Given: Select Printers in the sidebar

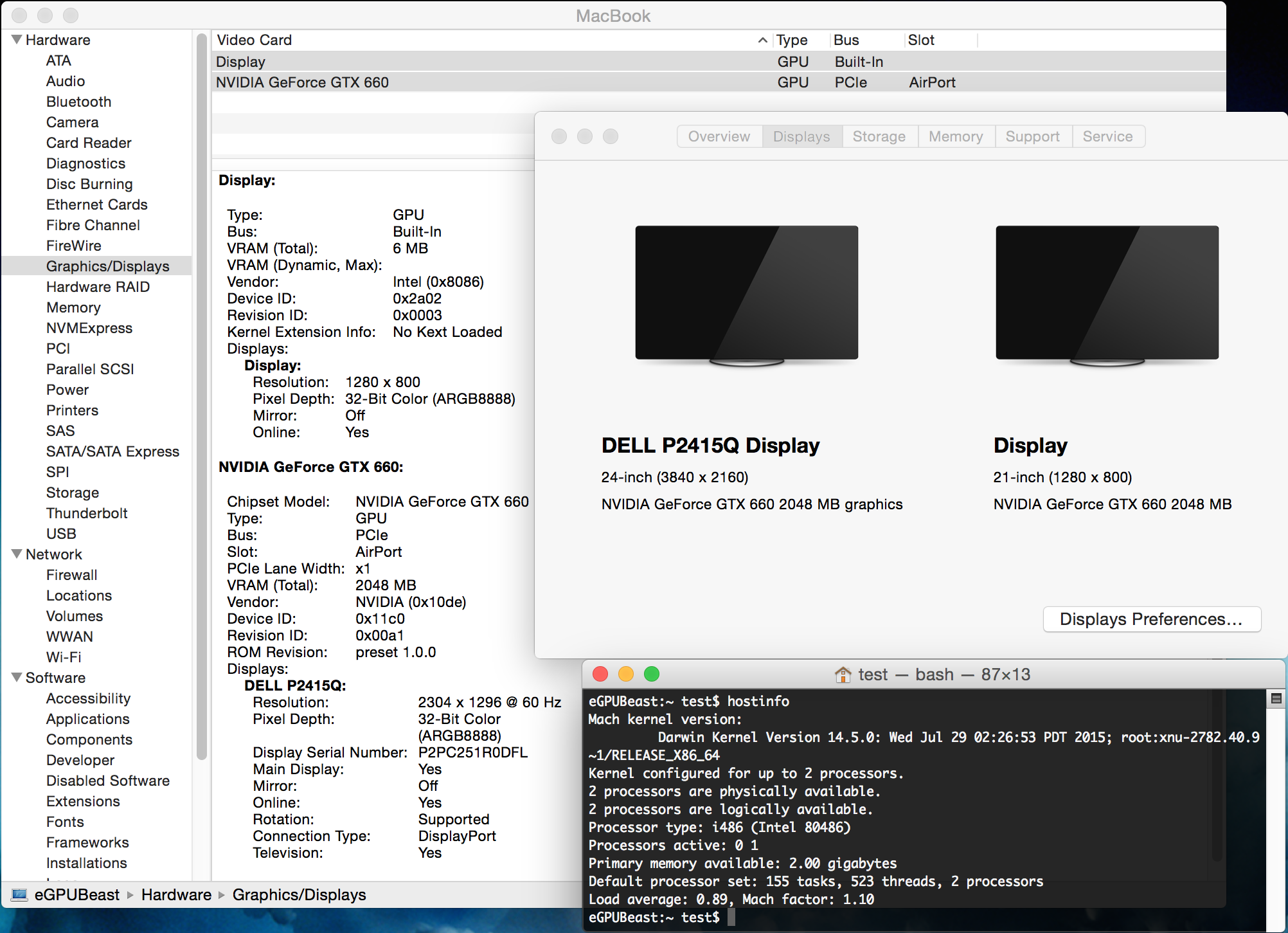Looking at the screenshot, I should (x=73, y=410).
